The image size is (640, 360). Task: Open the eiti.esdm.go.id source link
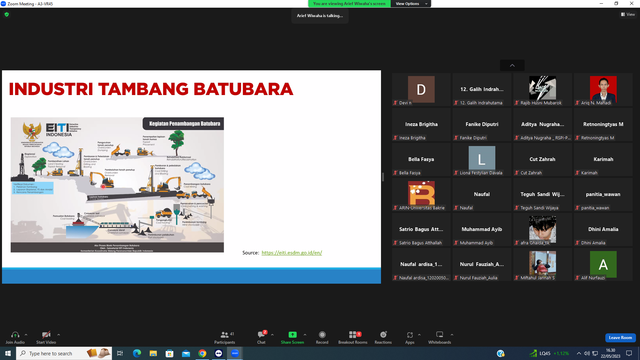292,253
